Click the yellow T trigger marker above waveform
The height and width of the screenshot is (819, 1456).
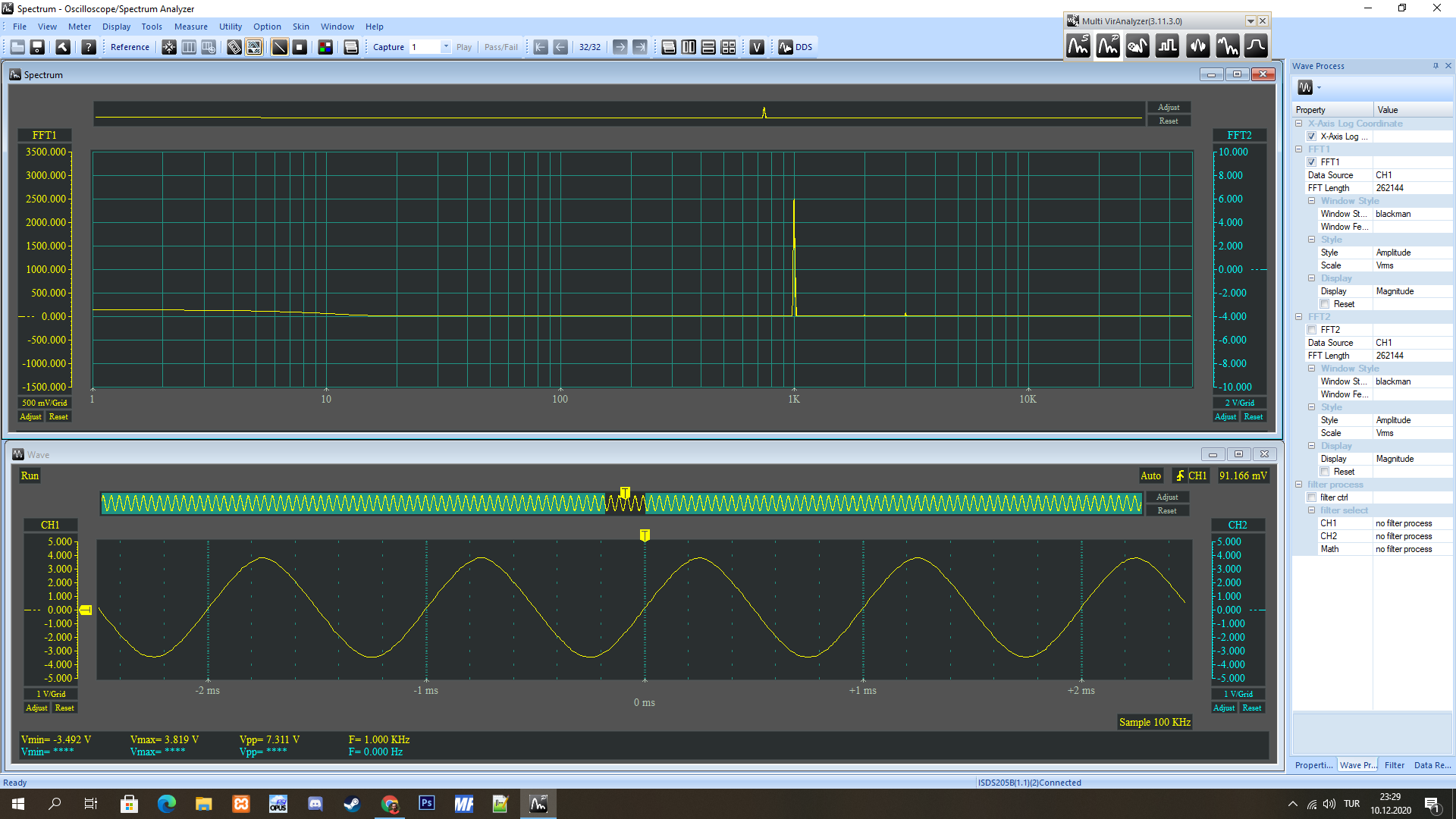[x=645, y=535]
